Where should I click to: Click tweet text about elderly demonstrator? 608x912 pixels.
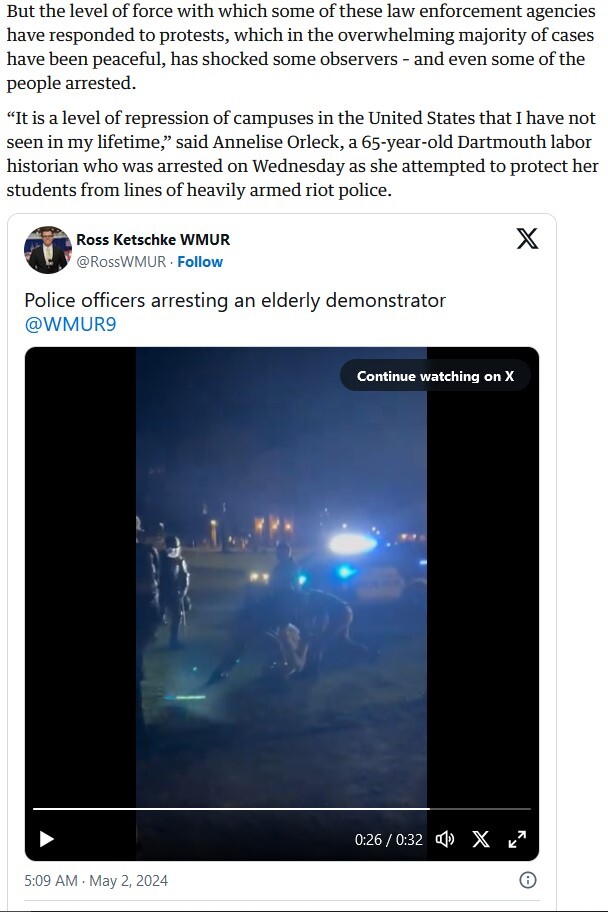[x=235, y=300]
